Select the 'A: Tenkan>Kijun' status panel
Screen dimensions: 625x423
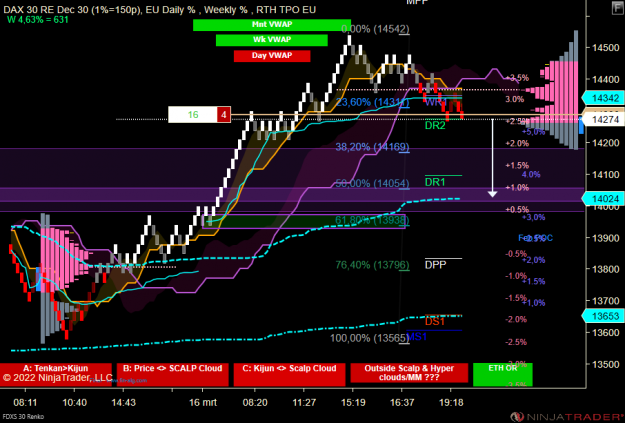tap(56, 374)
